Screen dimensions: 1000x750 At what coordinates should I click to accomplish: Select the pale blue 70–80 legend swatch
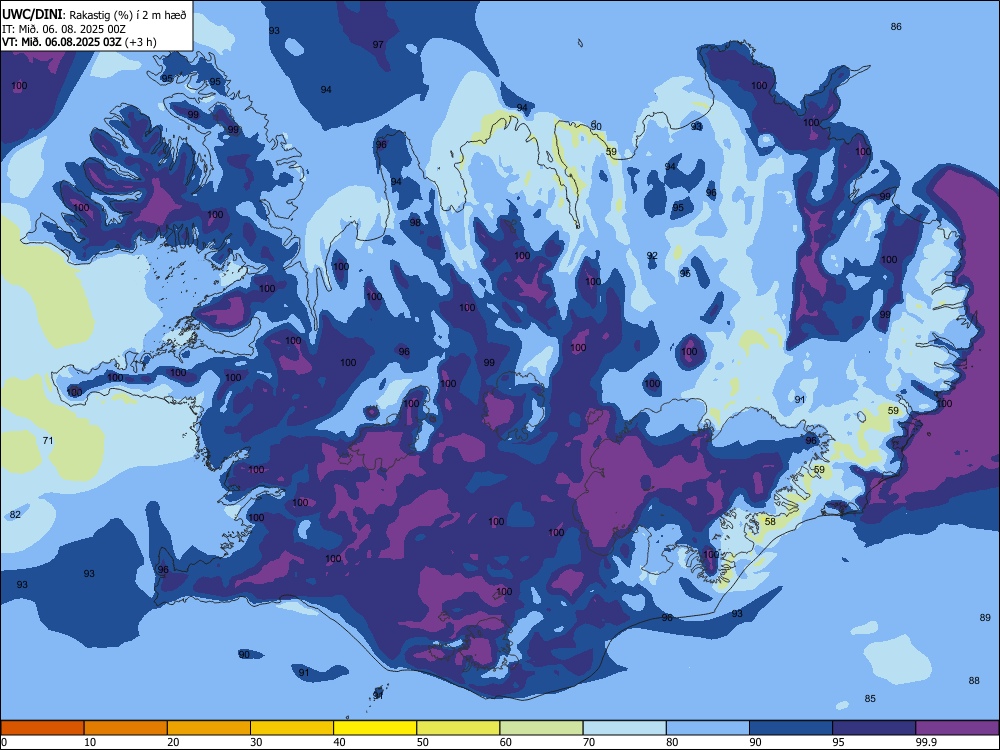[x=625, y=728]
